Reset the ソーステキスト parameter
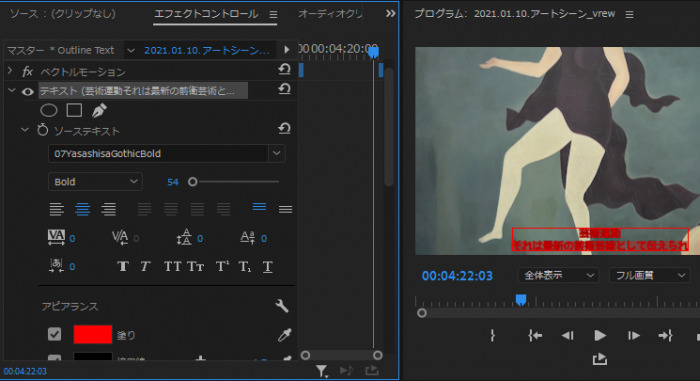The image size is (700, 381). coord(284,129)
